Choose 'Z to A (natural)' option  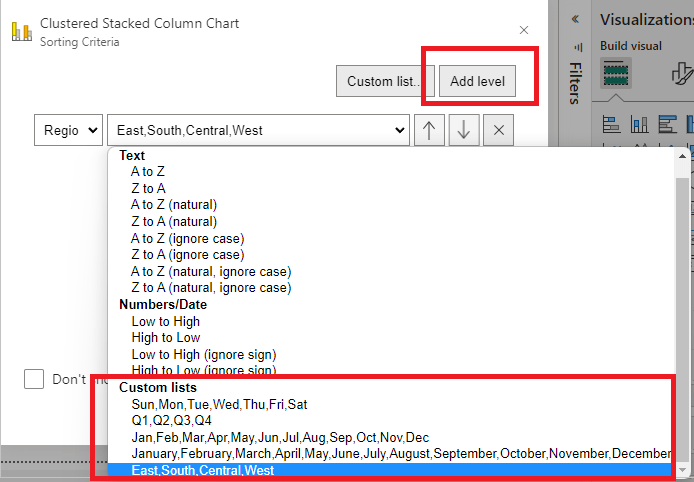174,222
